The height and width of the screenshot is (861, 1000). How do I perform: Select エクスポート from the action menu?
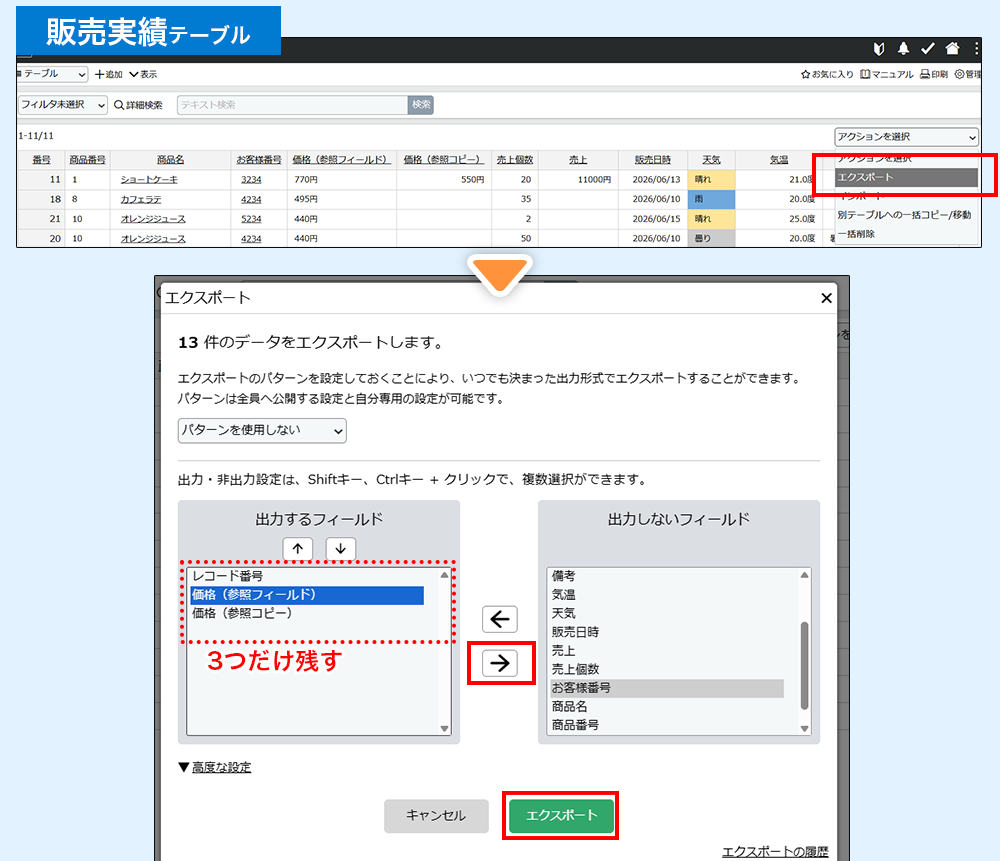click(906, 177)
